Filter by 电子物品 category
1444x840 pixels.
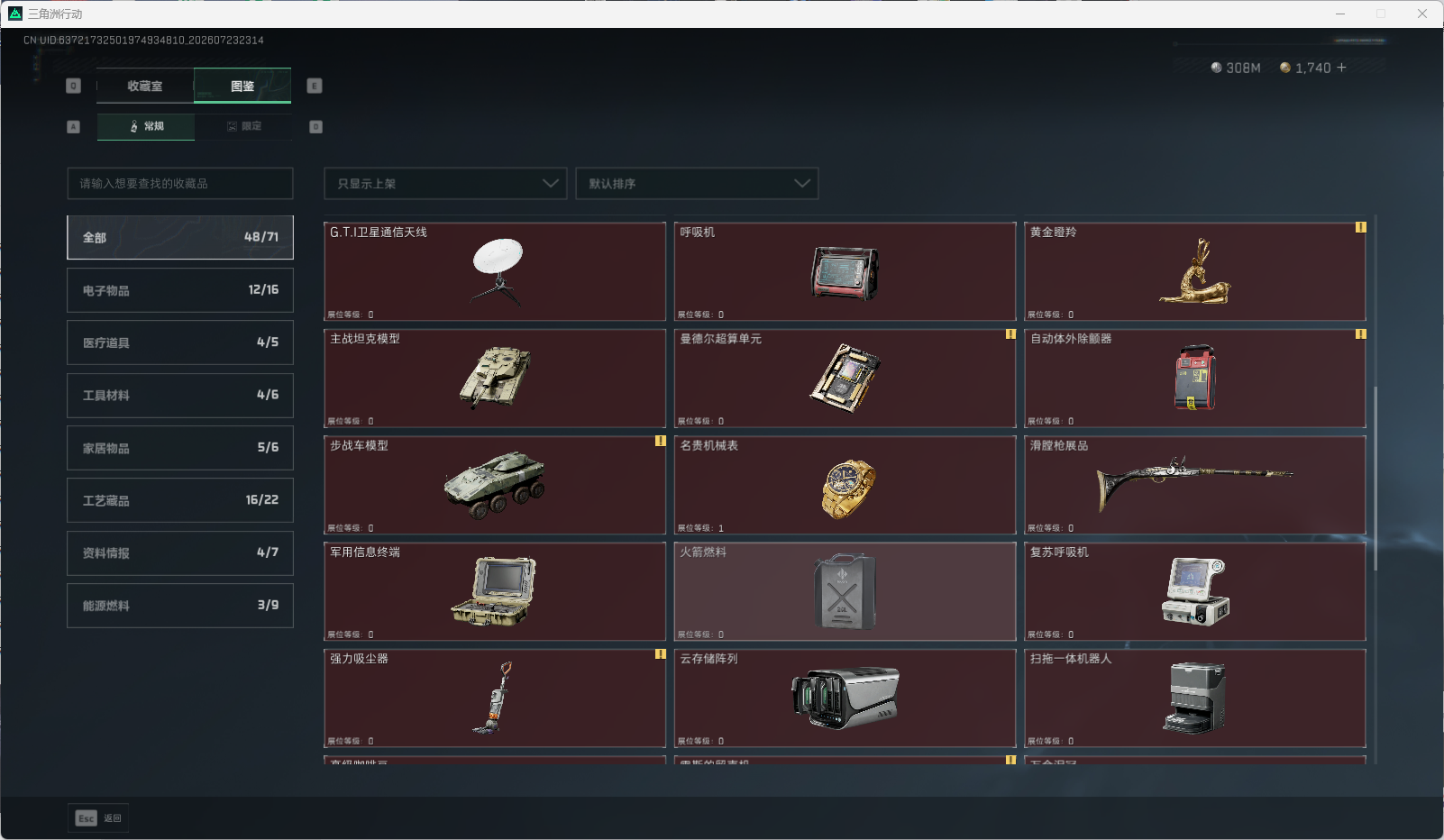click(180, 290)
